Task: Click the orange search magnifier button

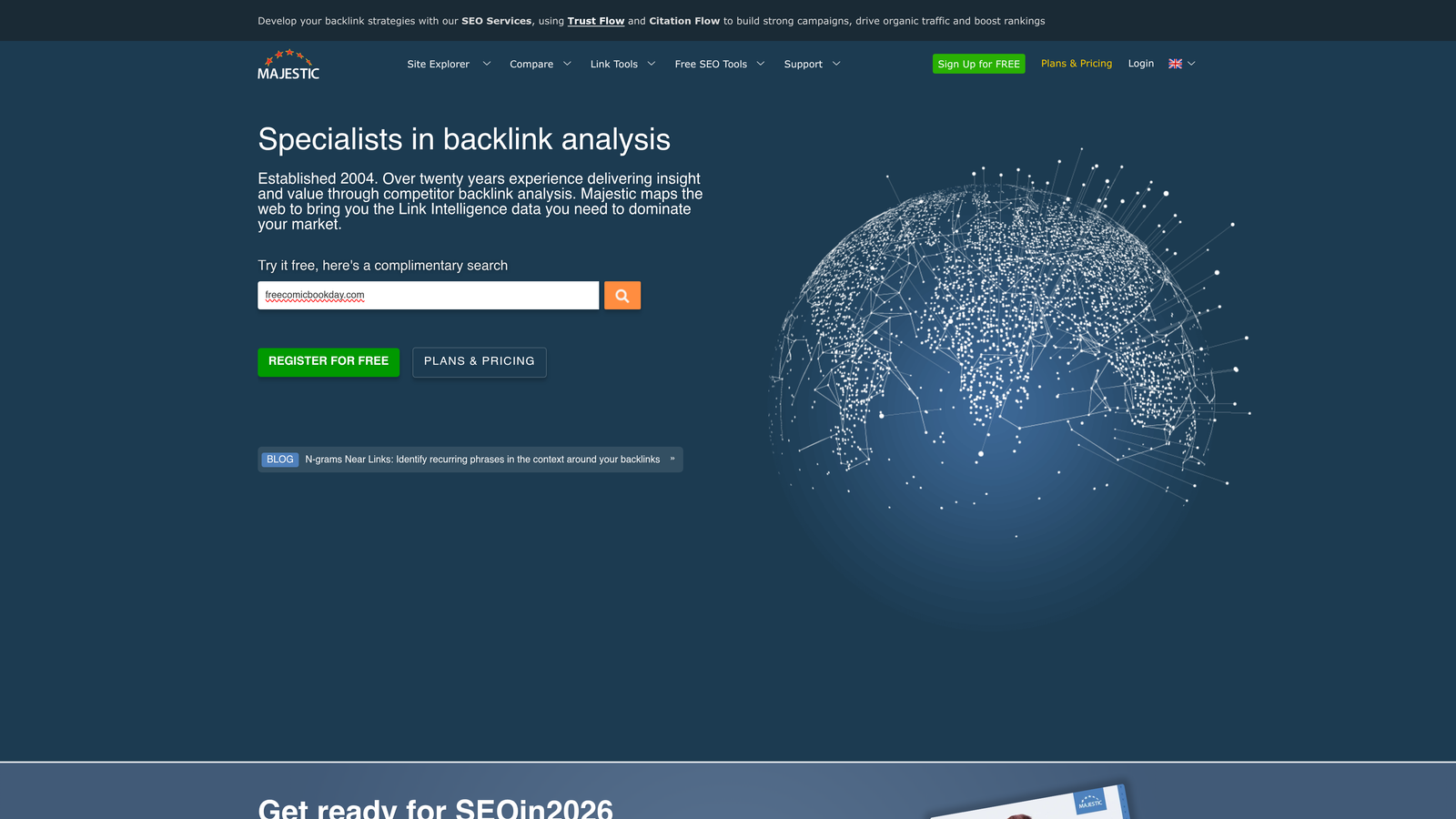Action: click(622, 295)
